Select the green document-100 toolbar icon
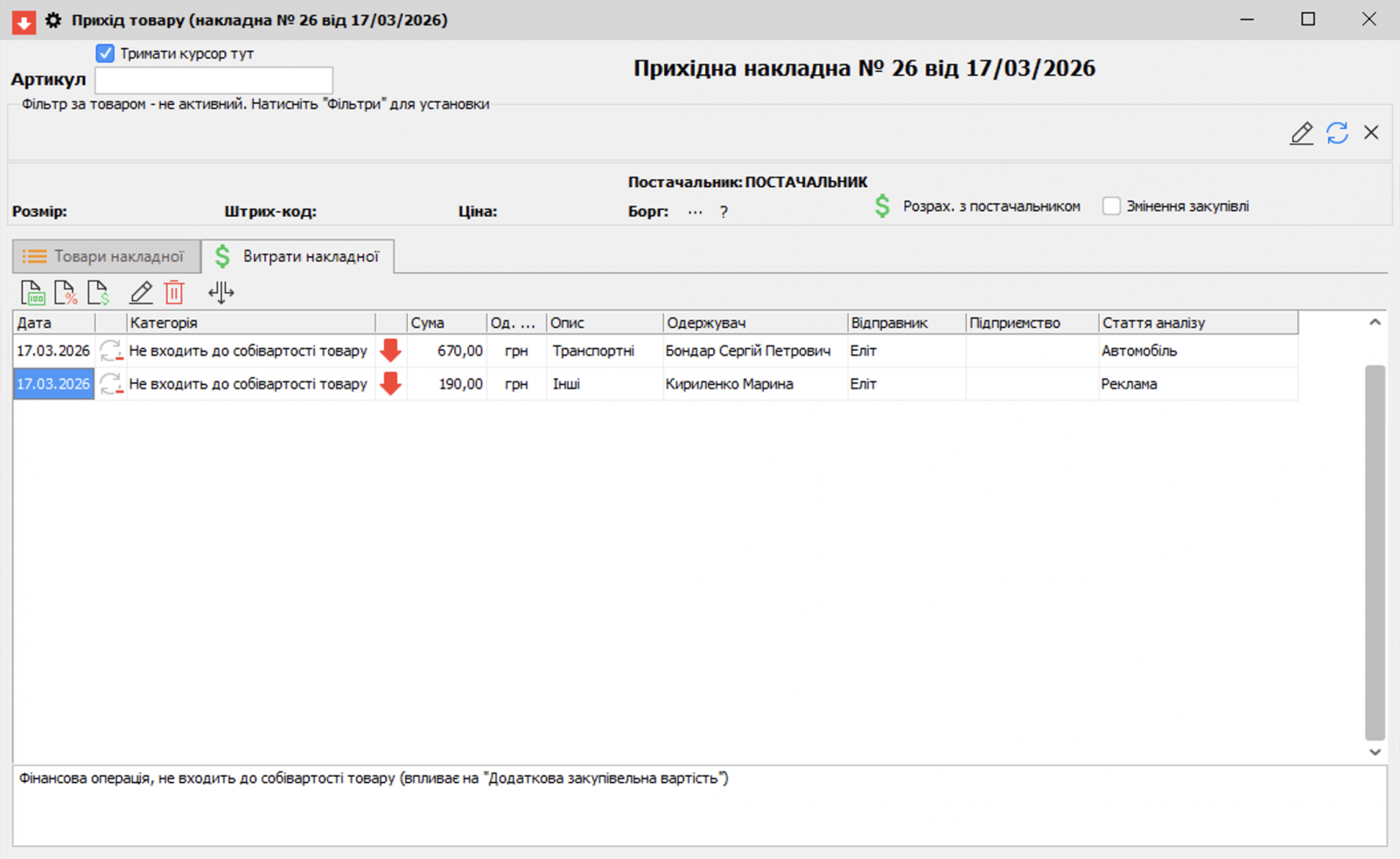Screen dimensions: 1400x859 pos(32,292)
